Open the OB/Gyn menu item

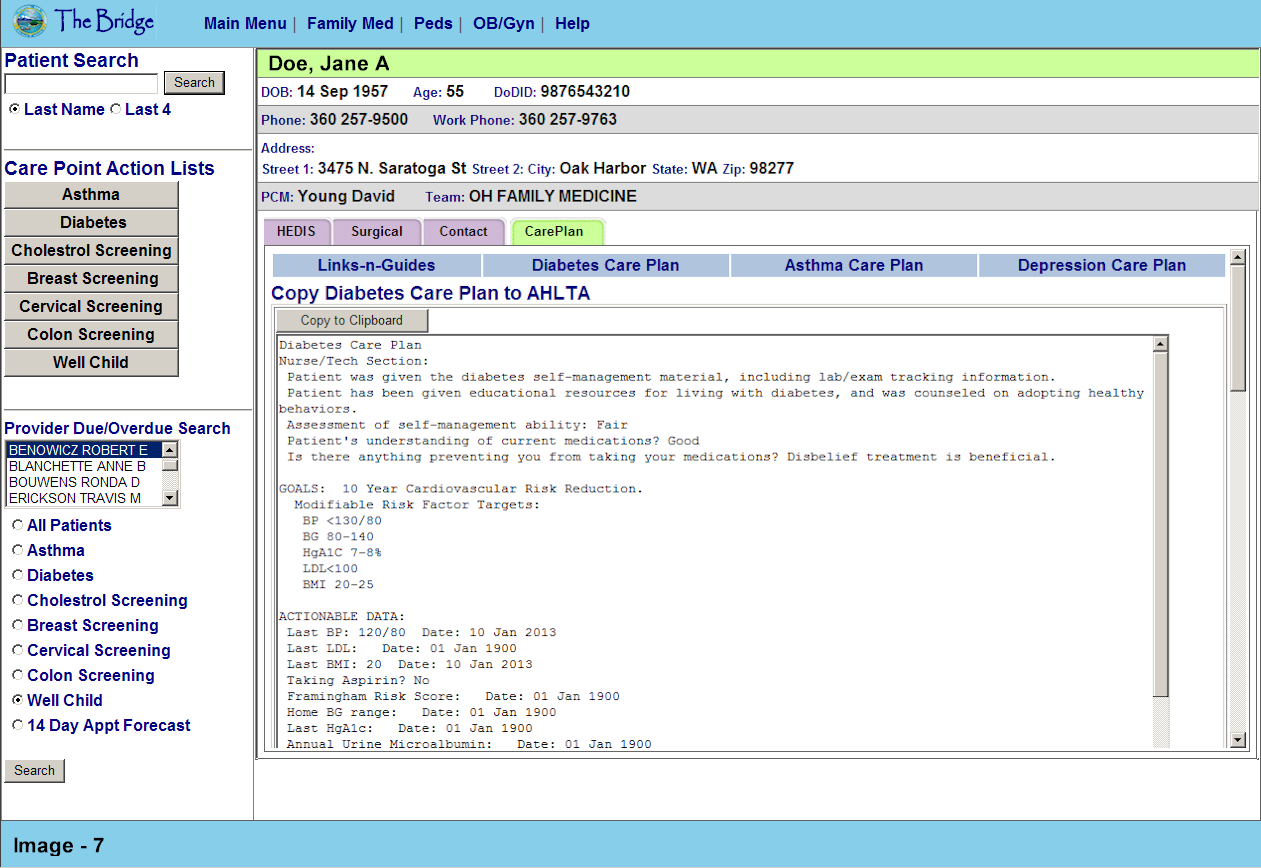coord(503,23)
